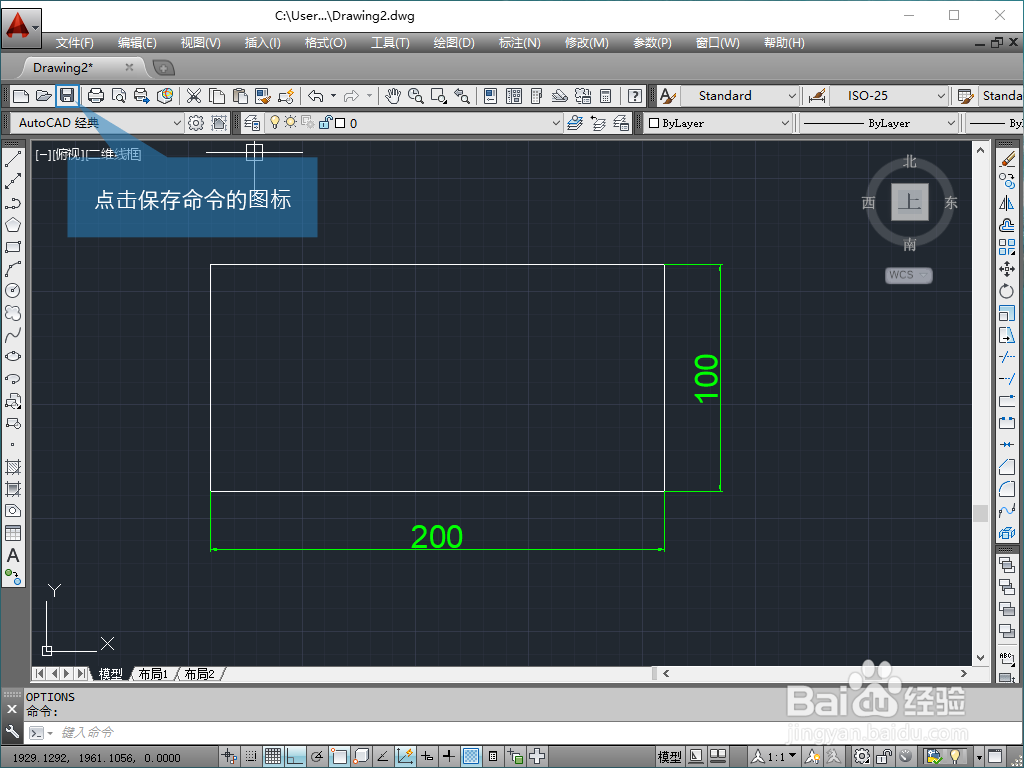
Task: Toggle Transparency display in status bar
Action: coord(471,756)
